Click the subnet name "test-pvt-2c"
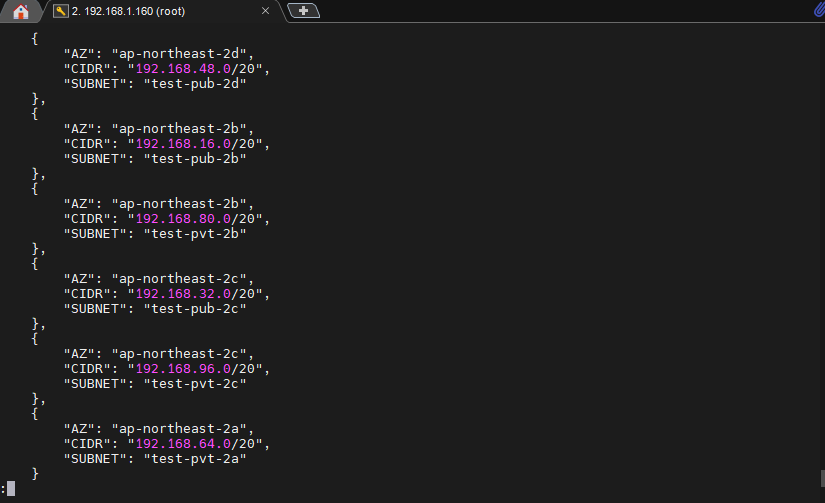This screenshot has width=825, height=503. click(195, 384)
